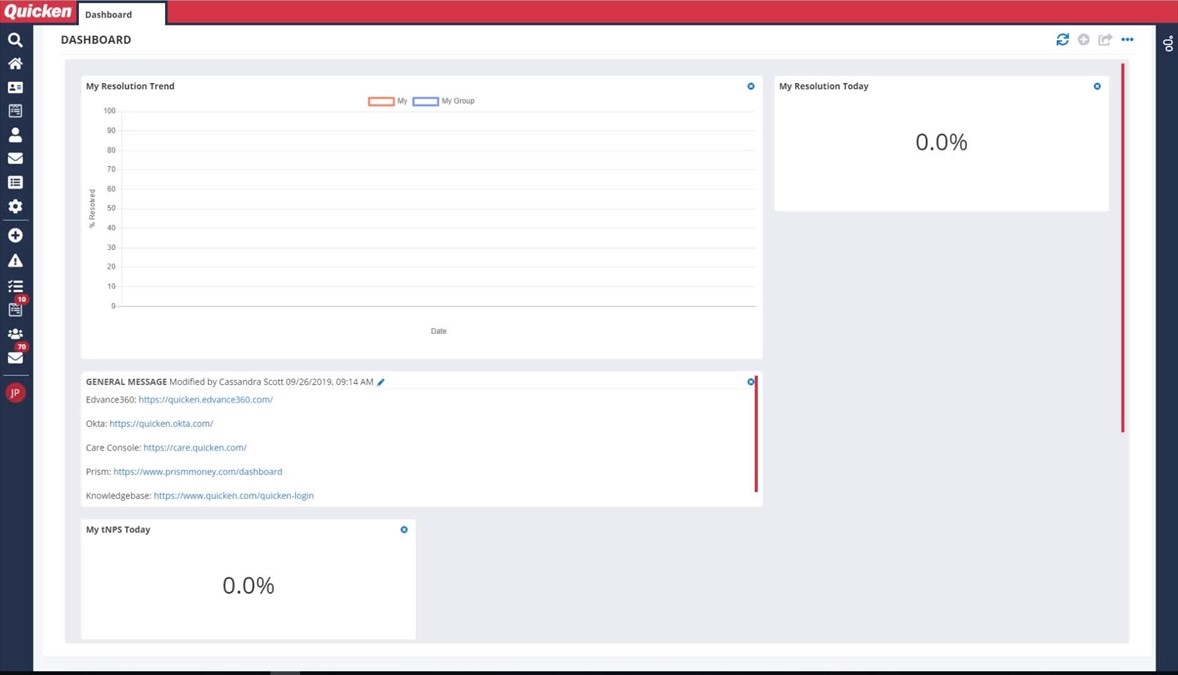Open the Home icon in the sidebar
The image size is (1178, 675).
point(15,64)
